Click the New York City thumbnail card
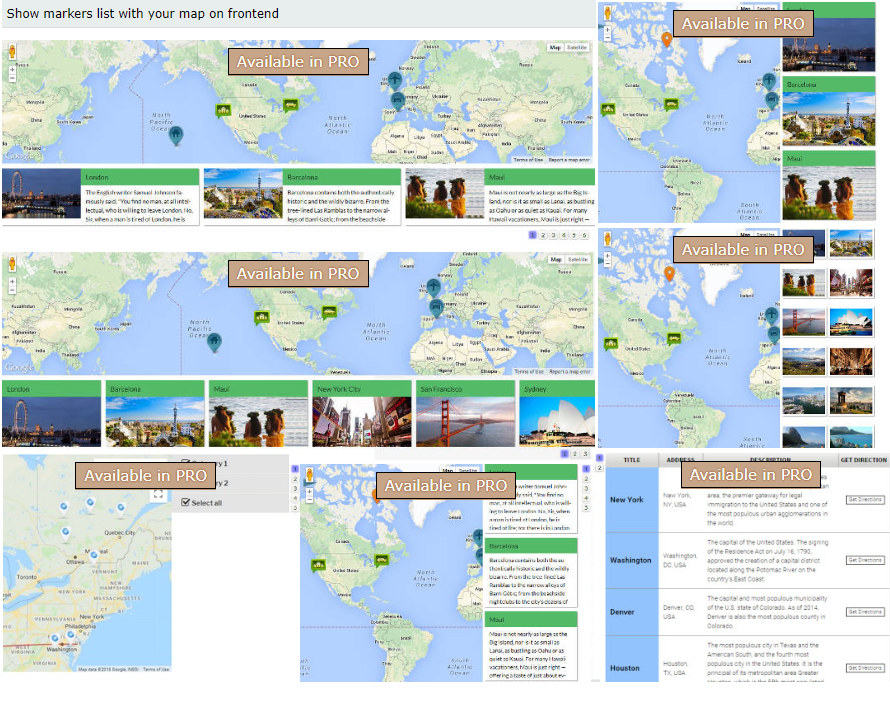Image resolution: width=890 pixels, height=708 pixels. [x=361, y=413]
